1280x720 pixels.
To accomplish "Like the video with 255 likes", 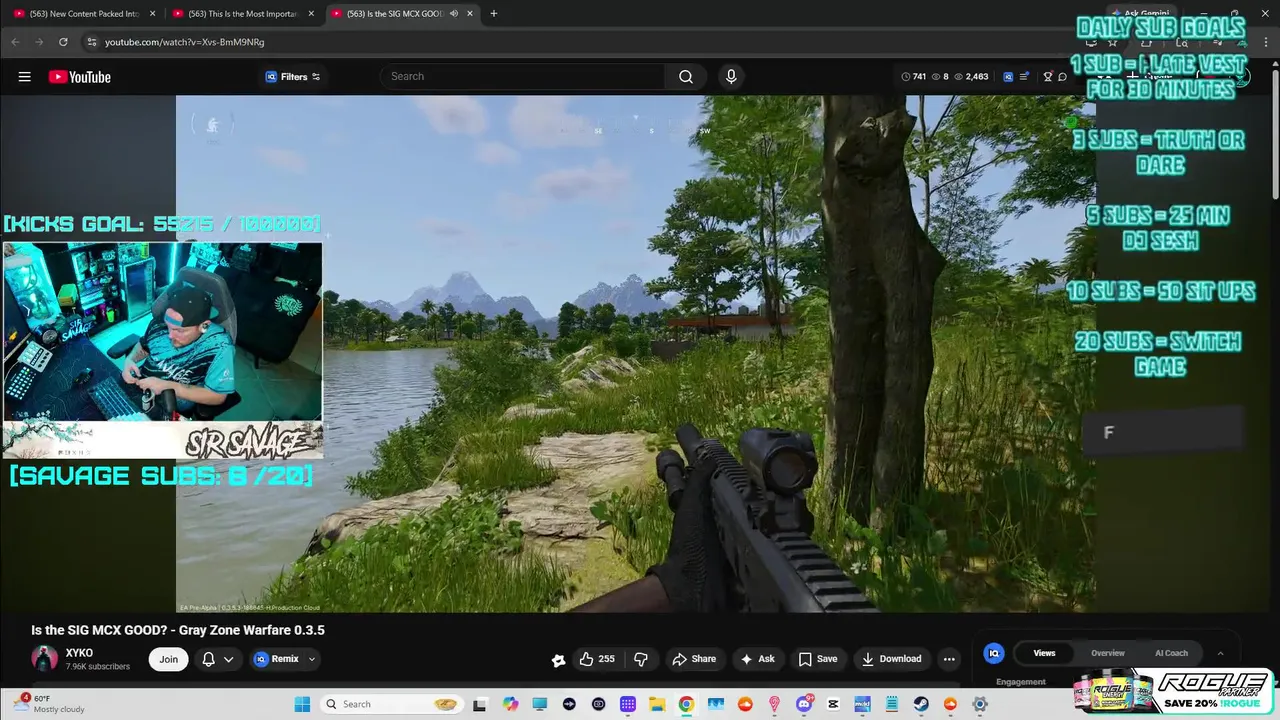I will (597, 659).
